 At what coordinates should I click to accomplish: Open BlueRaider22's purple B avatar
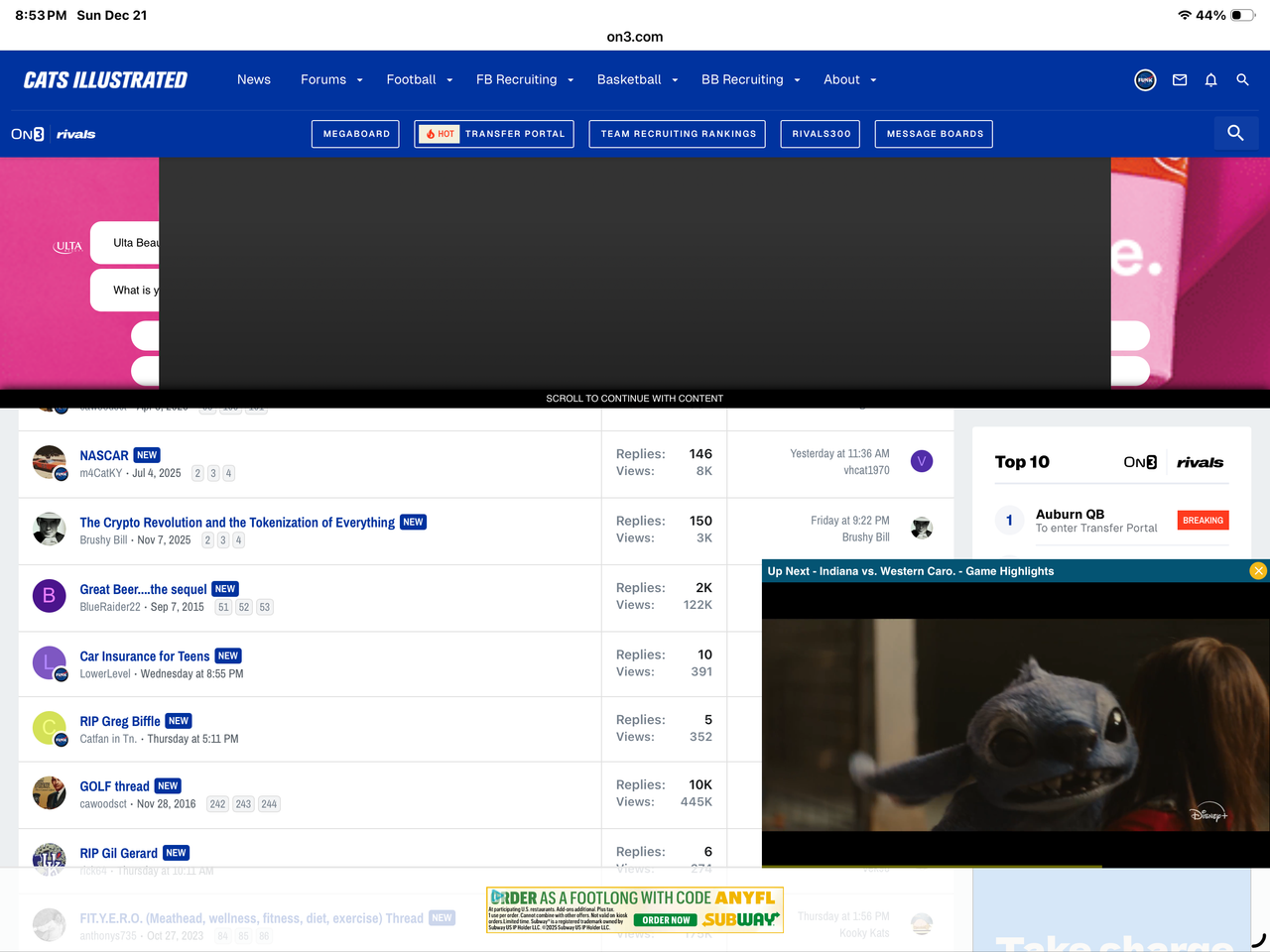49,596
